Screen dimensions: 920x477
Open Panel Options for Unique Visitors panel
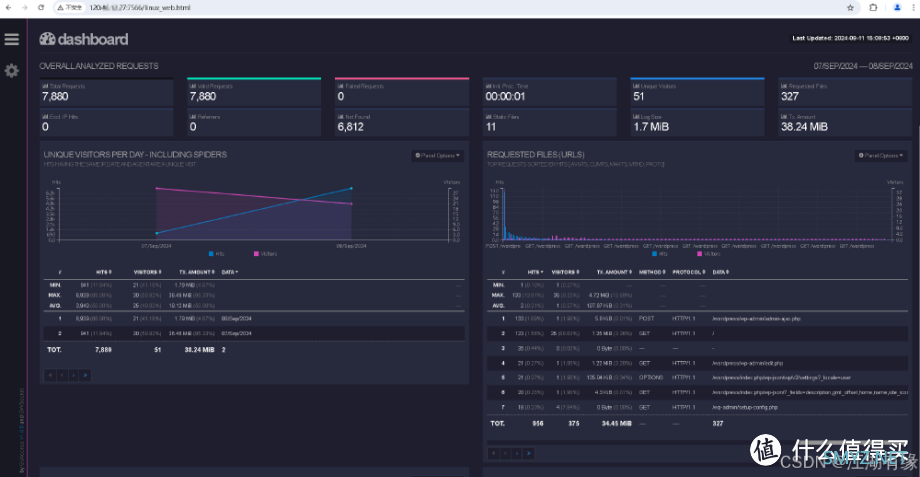point(438,155)
